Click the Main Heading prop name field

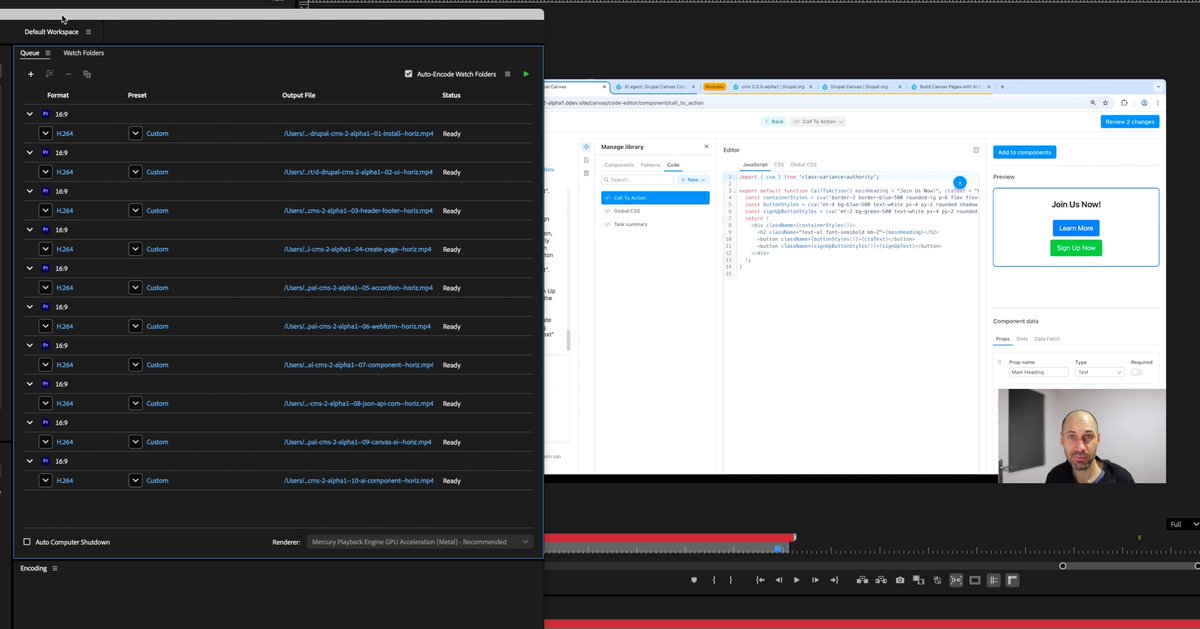click(x=1039, y=372)
